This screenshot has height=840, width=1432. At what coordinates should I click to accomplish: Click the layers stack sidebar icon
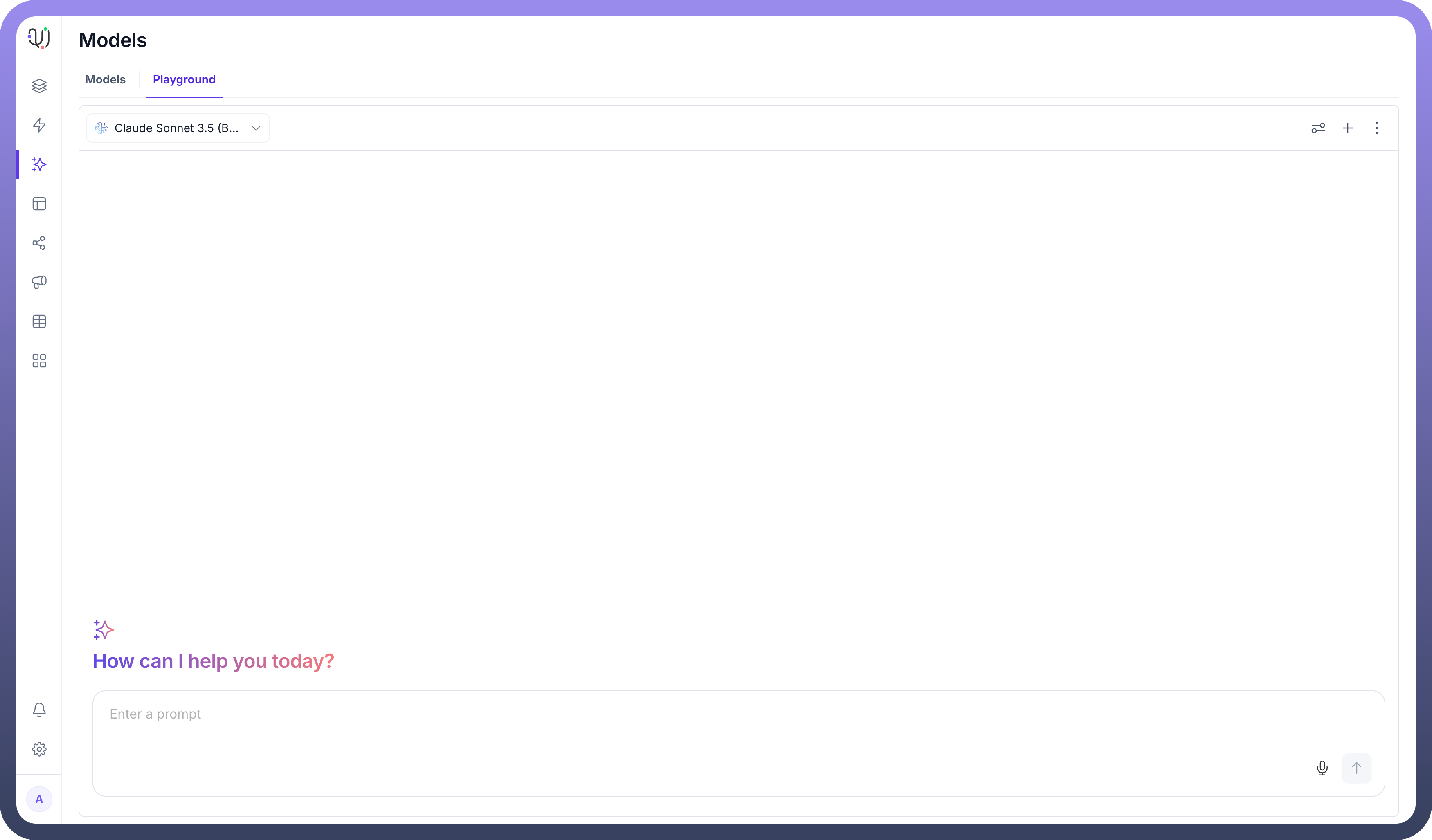coord(39,86)
